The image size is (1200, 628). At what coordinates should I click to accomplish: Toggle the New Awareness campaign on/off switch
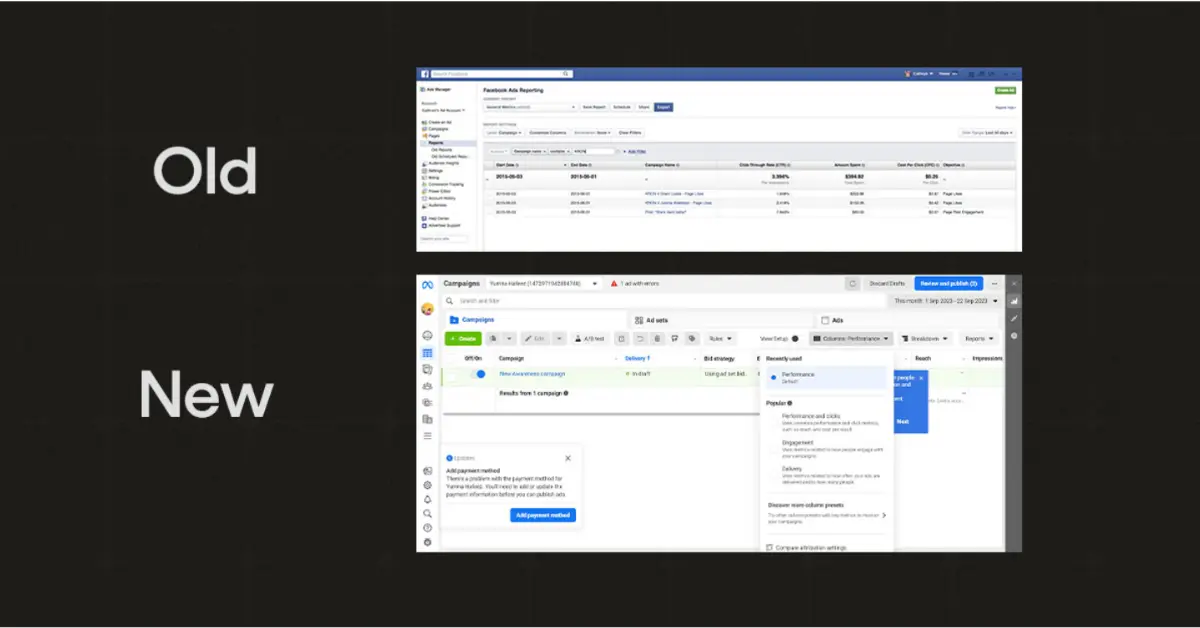tap(478, 374)
